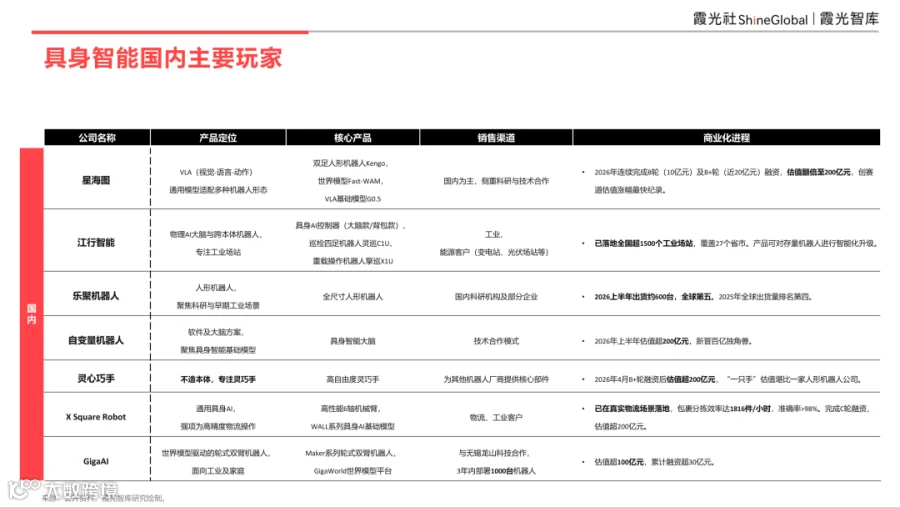Select the 公司名称 column header

97,138
